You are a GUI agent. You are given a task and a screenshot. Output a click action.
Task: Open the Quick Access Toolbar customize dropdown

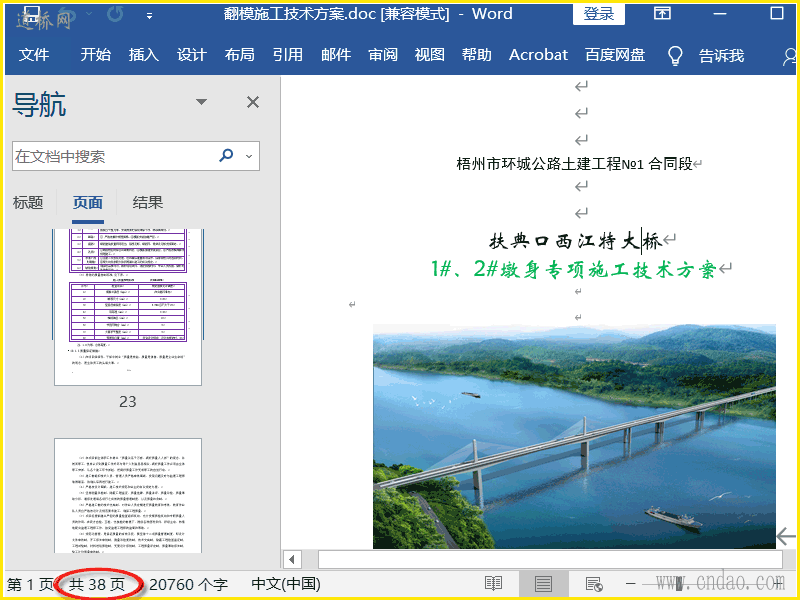tap(149, 16)
